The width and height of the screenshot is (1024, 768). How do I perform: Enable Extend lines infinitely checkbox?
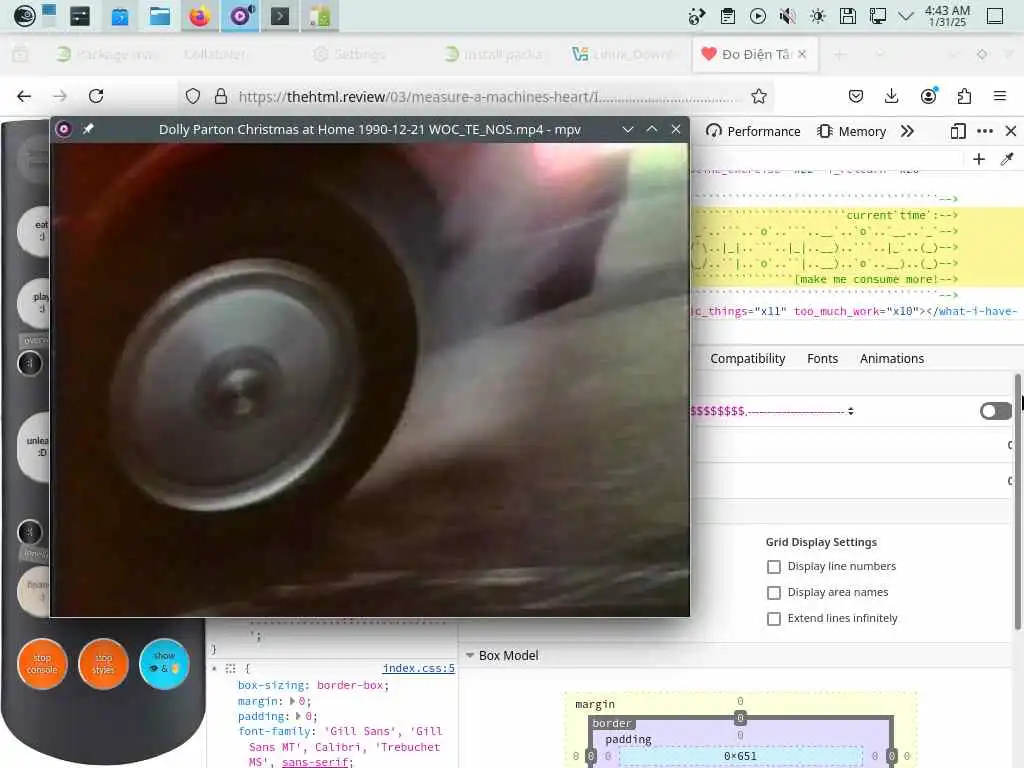pos(774,619)
